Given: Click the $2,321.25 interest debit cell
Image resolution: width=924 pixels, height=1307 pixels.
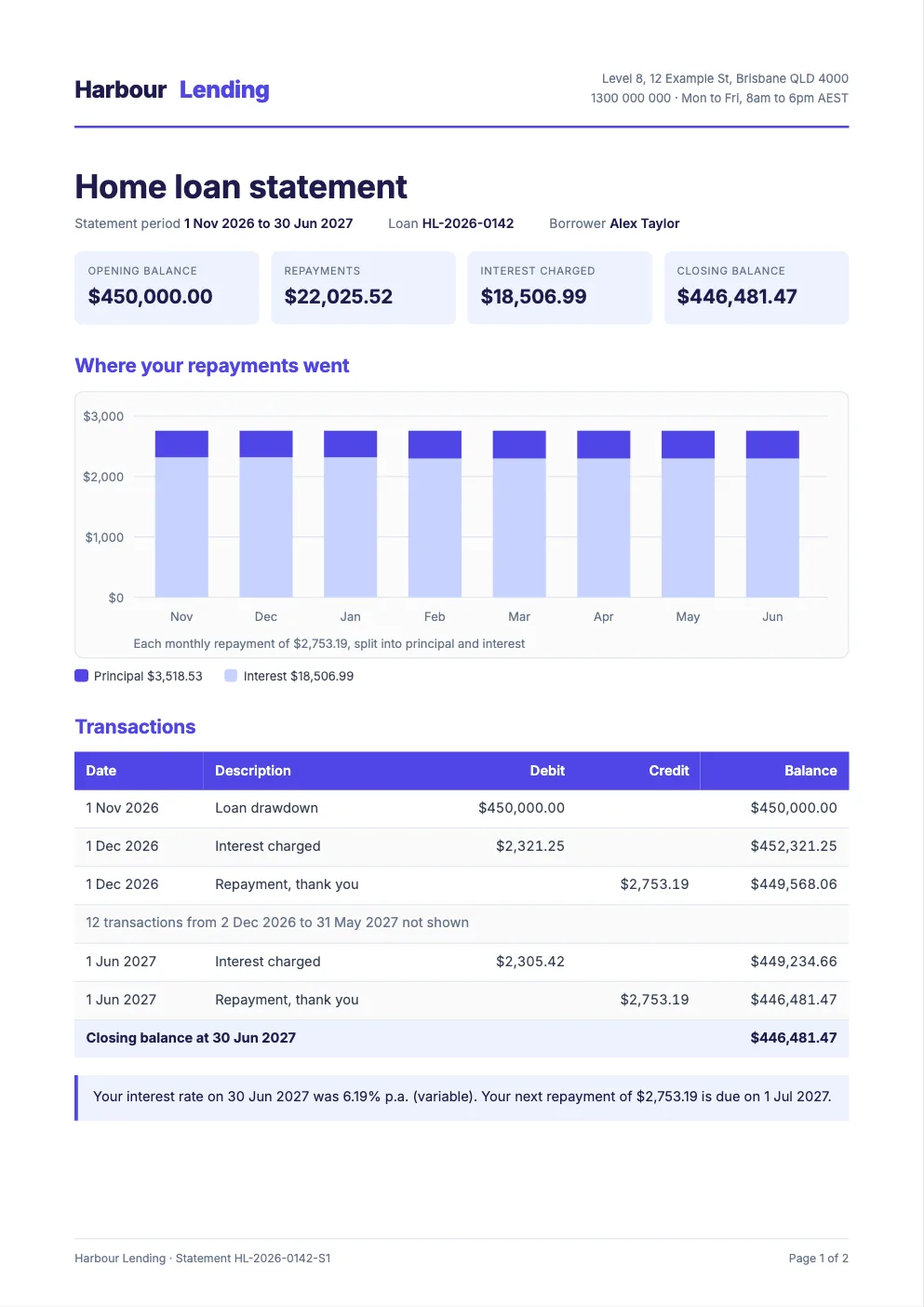Looking at the screenshot, I should coord(530,846).
